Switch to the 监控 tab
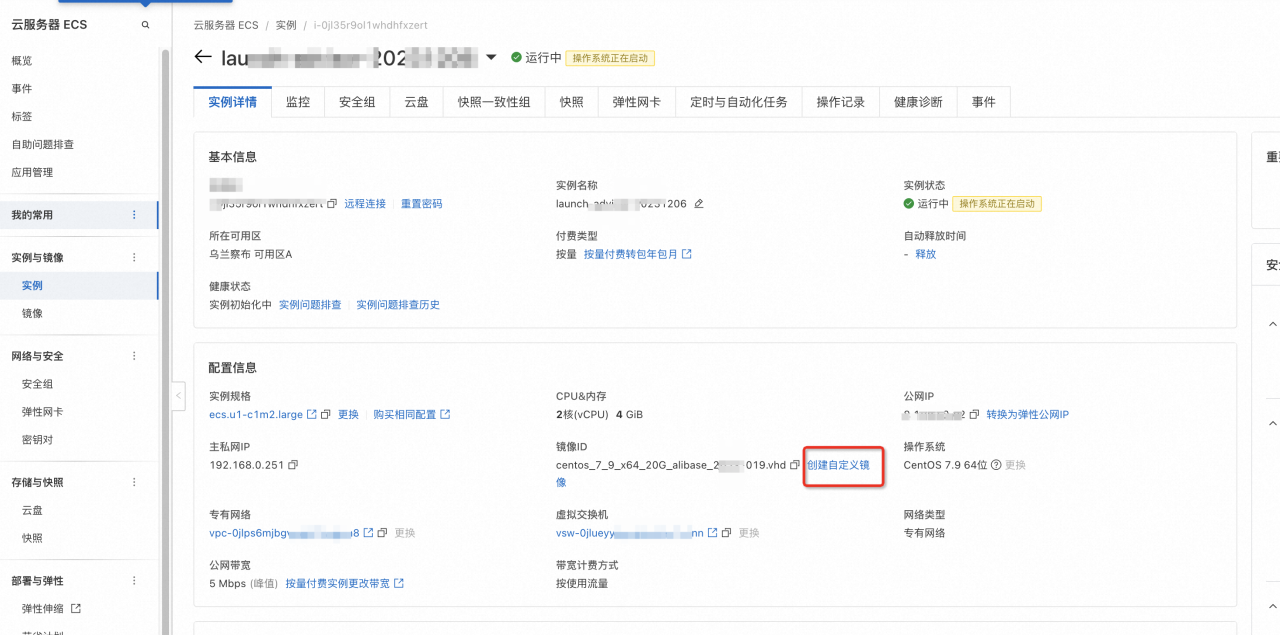 [x=297, y=102]
